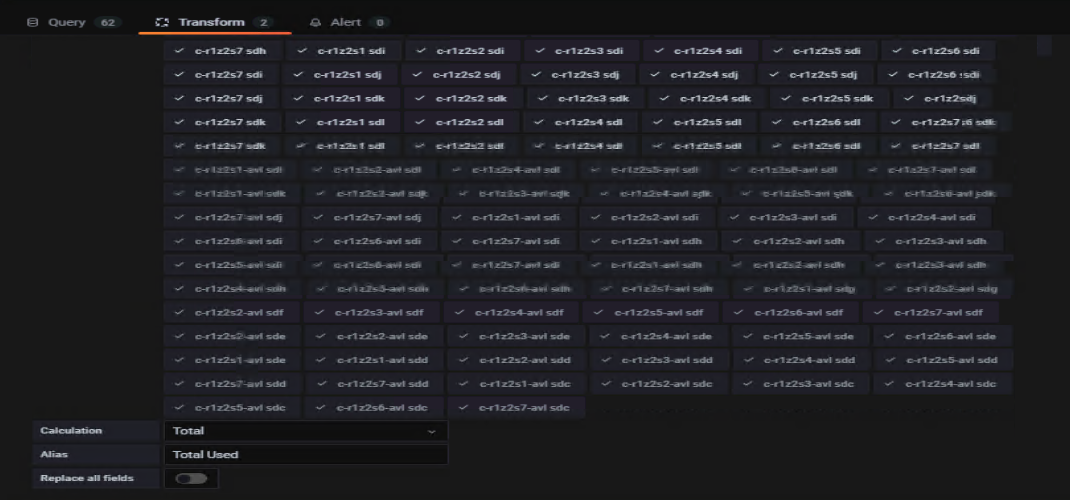Toggle c-r1z2s4-avl sde chip

point(659,336)
